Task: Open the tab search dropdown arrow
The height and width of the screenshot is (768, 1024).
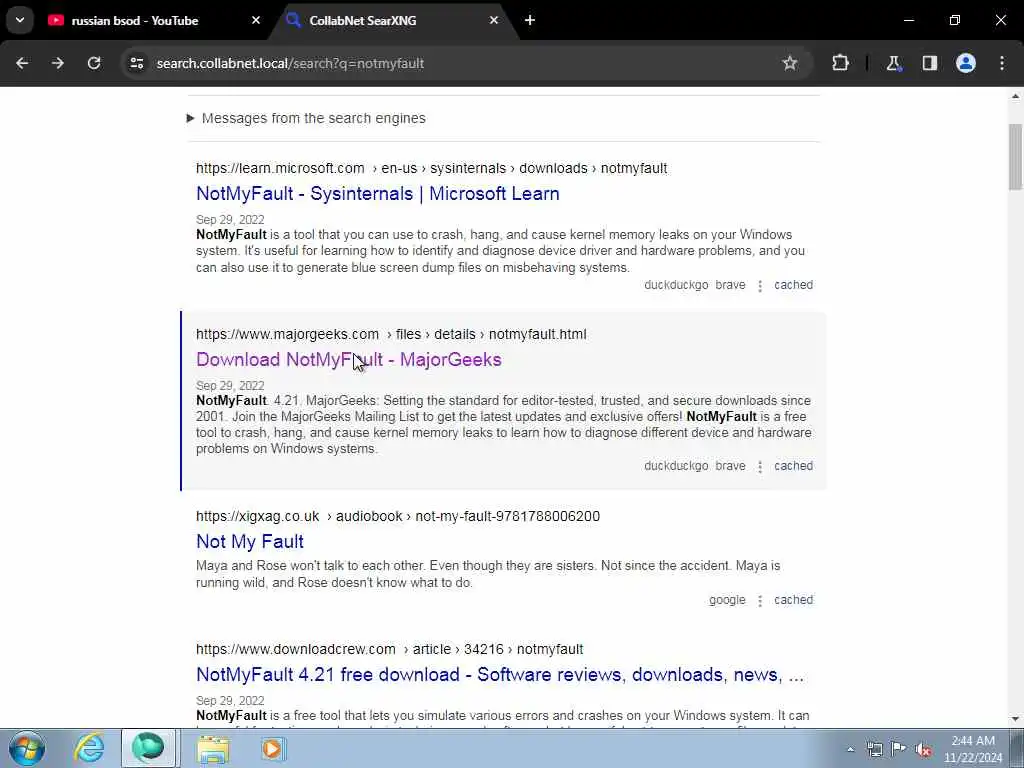Action: click(x=20, y=20)
